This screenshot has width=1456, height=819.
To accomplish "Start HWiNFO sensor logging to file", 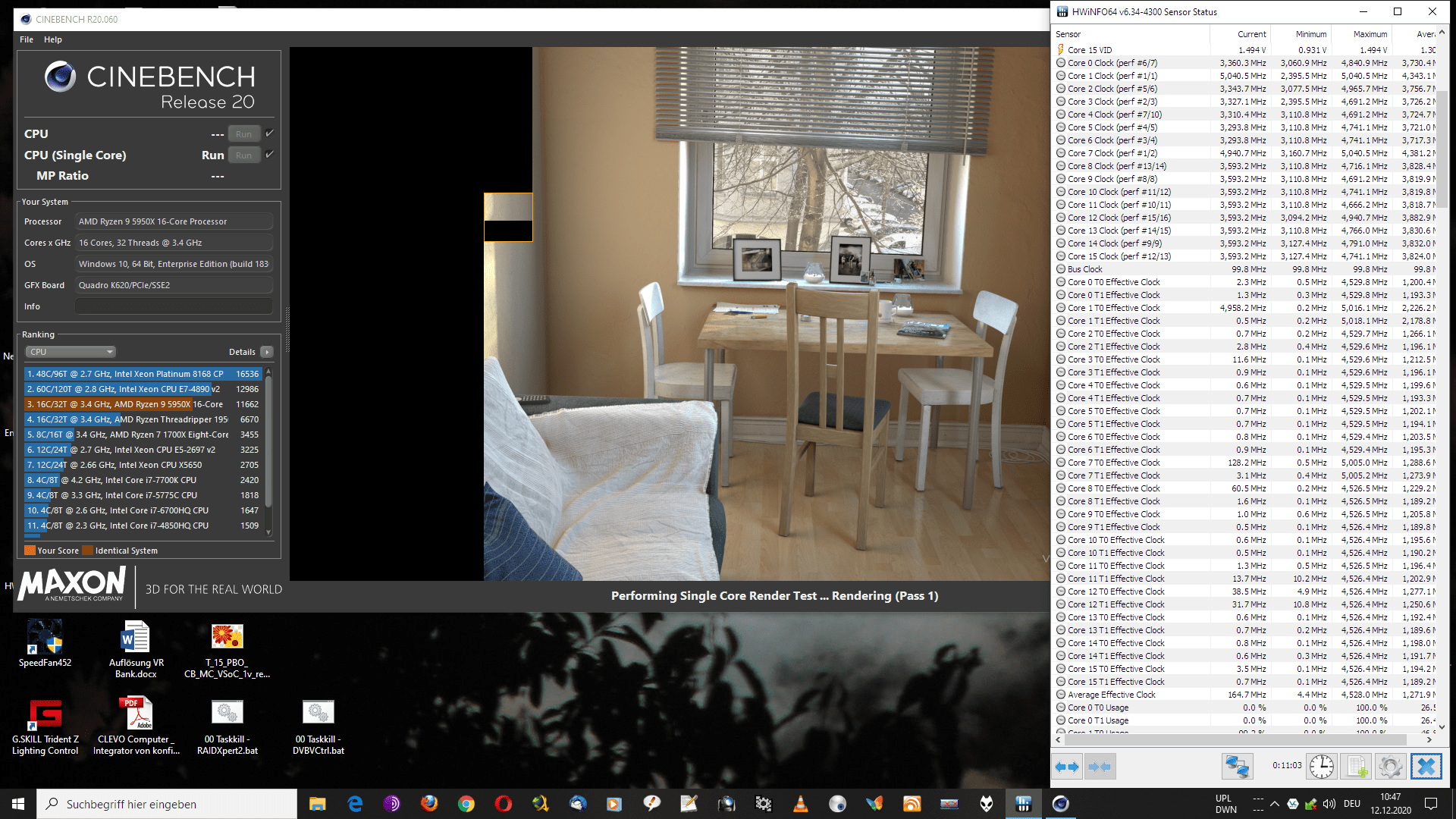I will click(x=1357, y=767).
